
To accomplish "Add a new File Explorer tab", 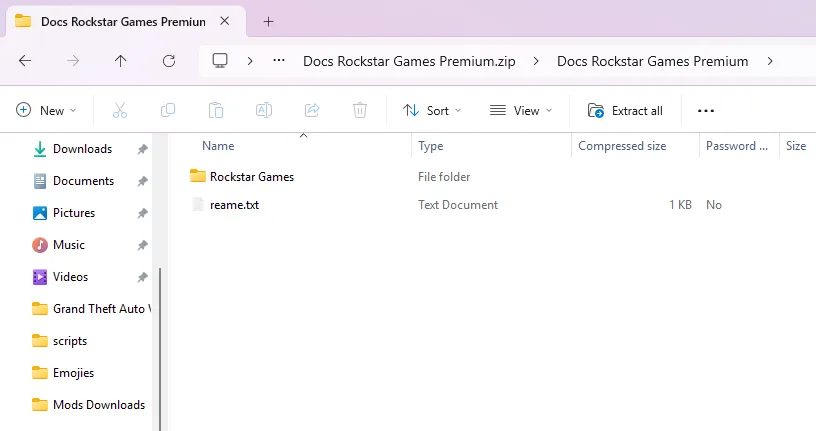I will (268, 21).
